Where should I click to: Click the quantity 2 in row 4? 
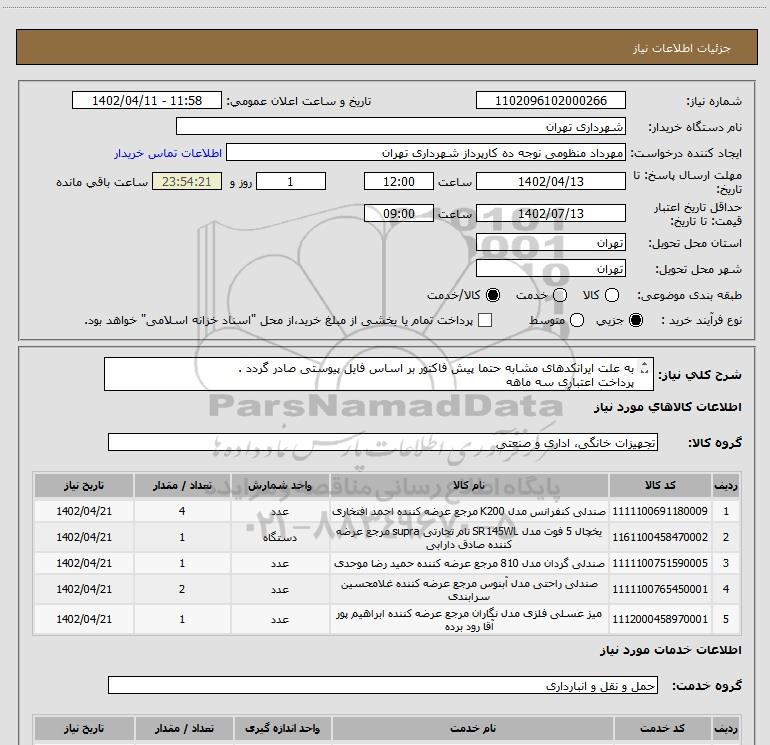[182, 589]
